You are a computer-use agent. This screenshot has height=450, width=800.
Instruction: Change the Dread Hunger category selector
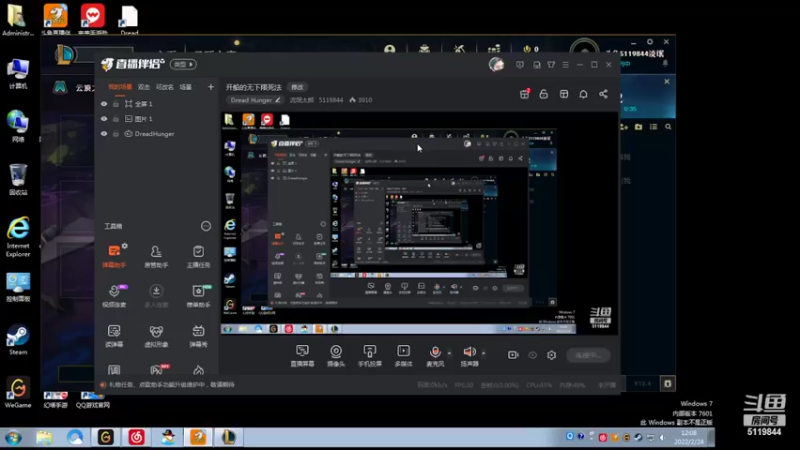click(256, 100)
